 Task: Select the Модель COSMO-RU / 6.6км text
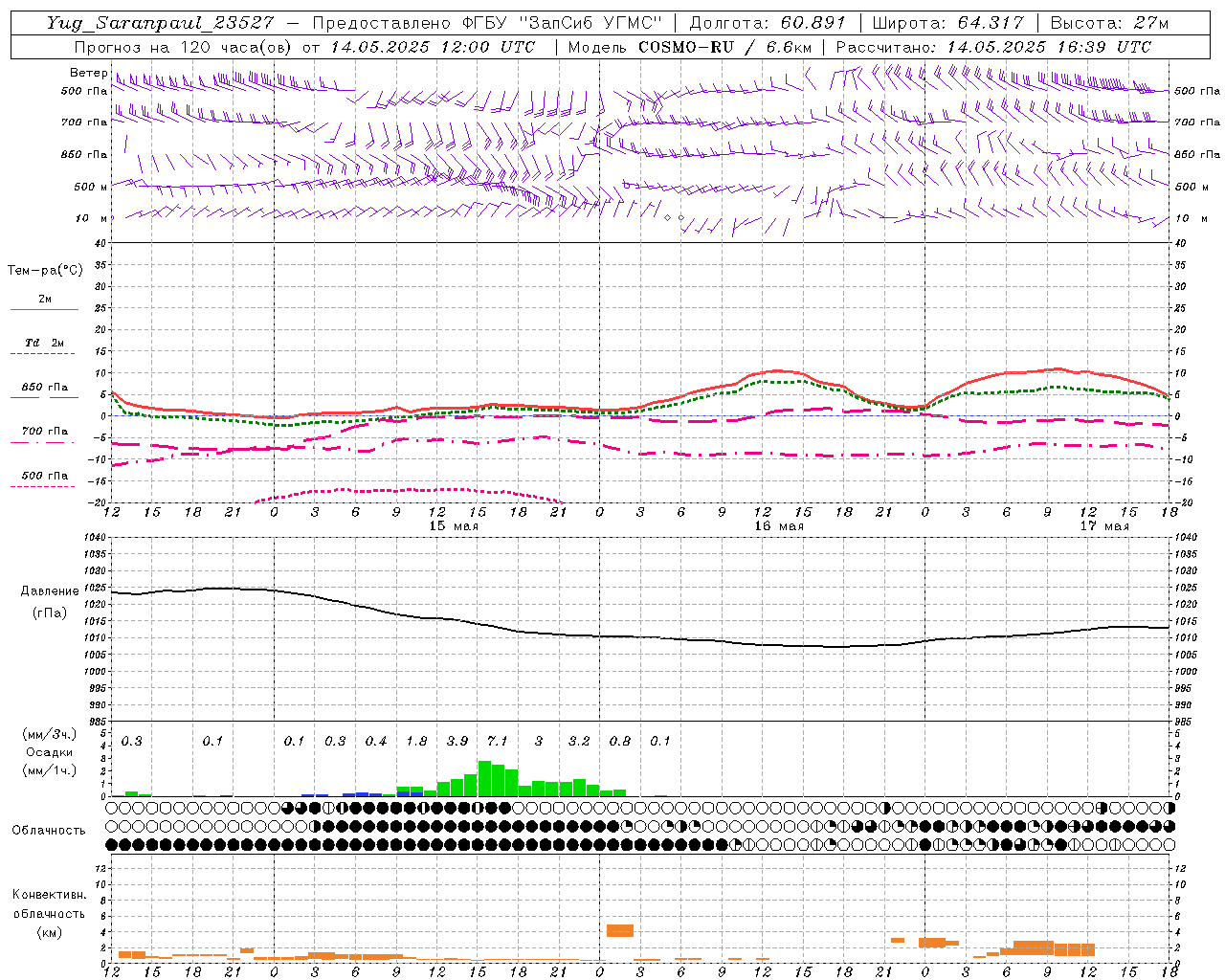tap(690, 47)
